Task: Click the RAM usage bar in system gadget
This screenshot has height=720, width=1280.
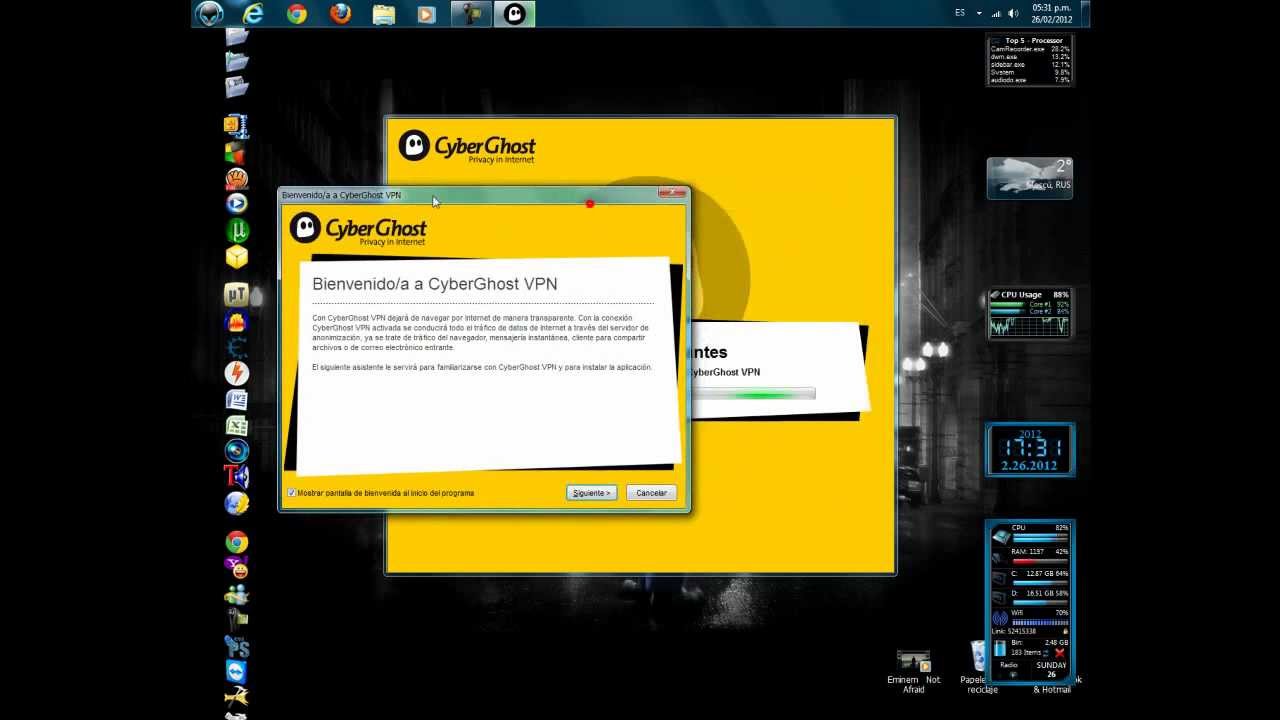Action: [x=1040, y=560]
